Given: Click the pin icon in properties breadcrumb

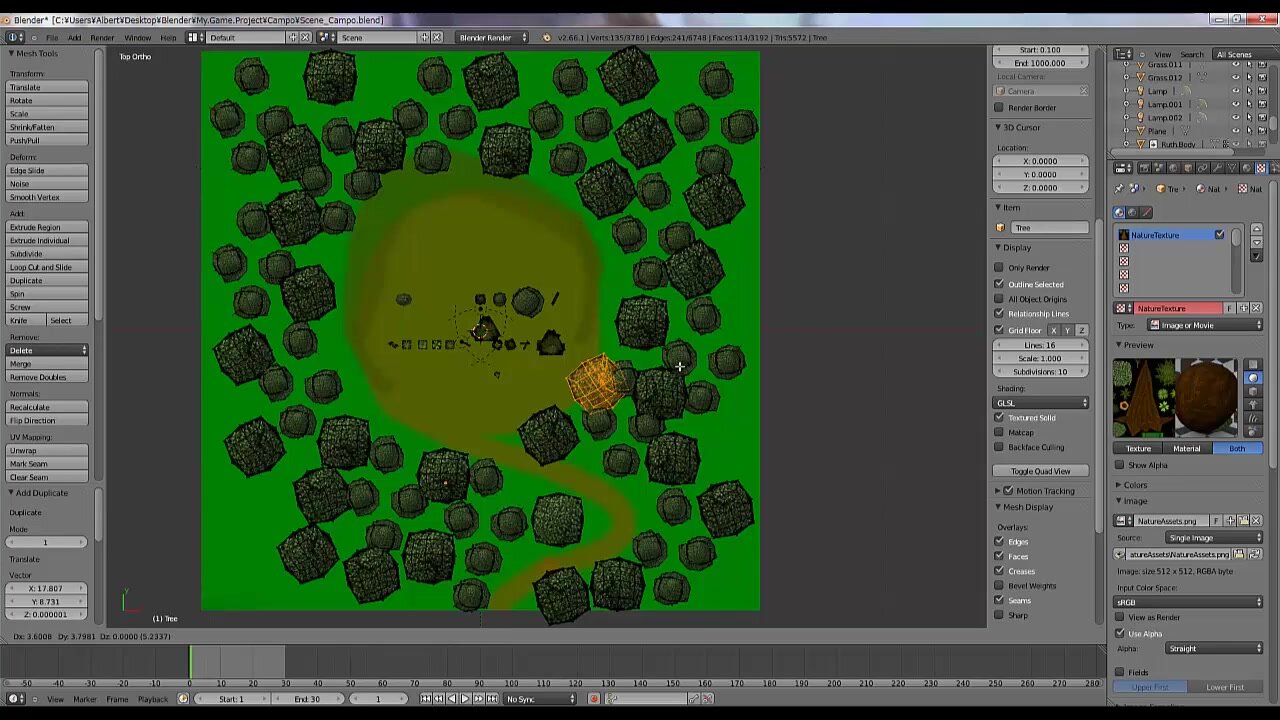Looking at the screenshot, I should tap(1119, 189).
